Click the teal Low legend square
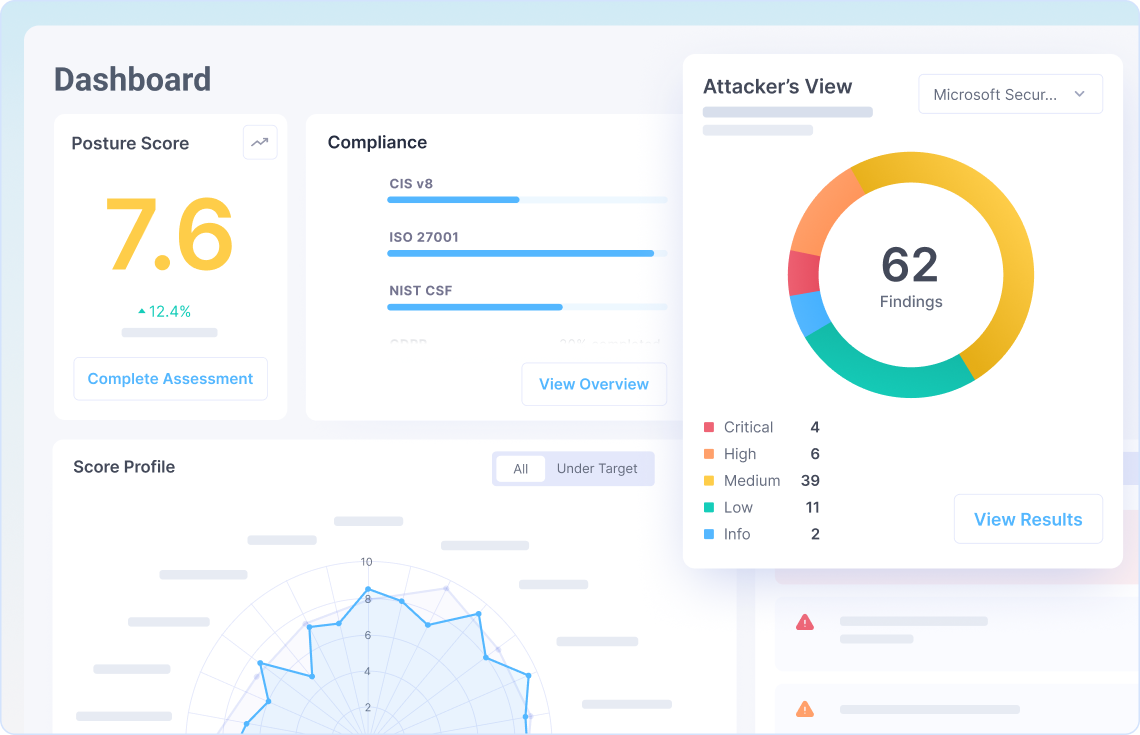This screenshot has width=1140, height=735. pos(709,508)
